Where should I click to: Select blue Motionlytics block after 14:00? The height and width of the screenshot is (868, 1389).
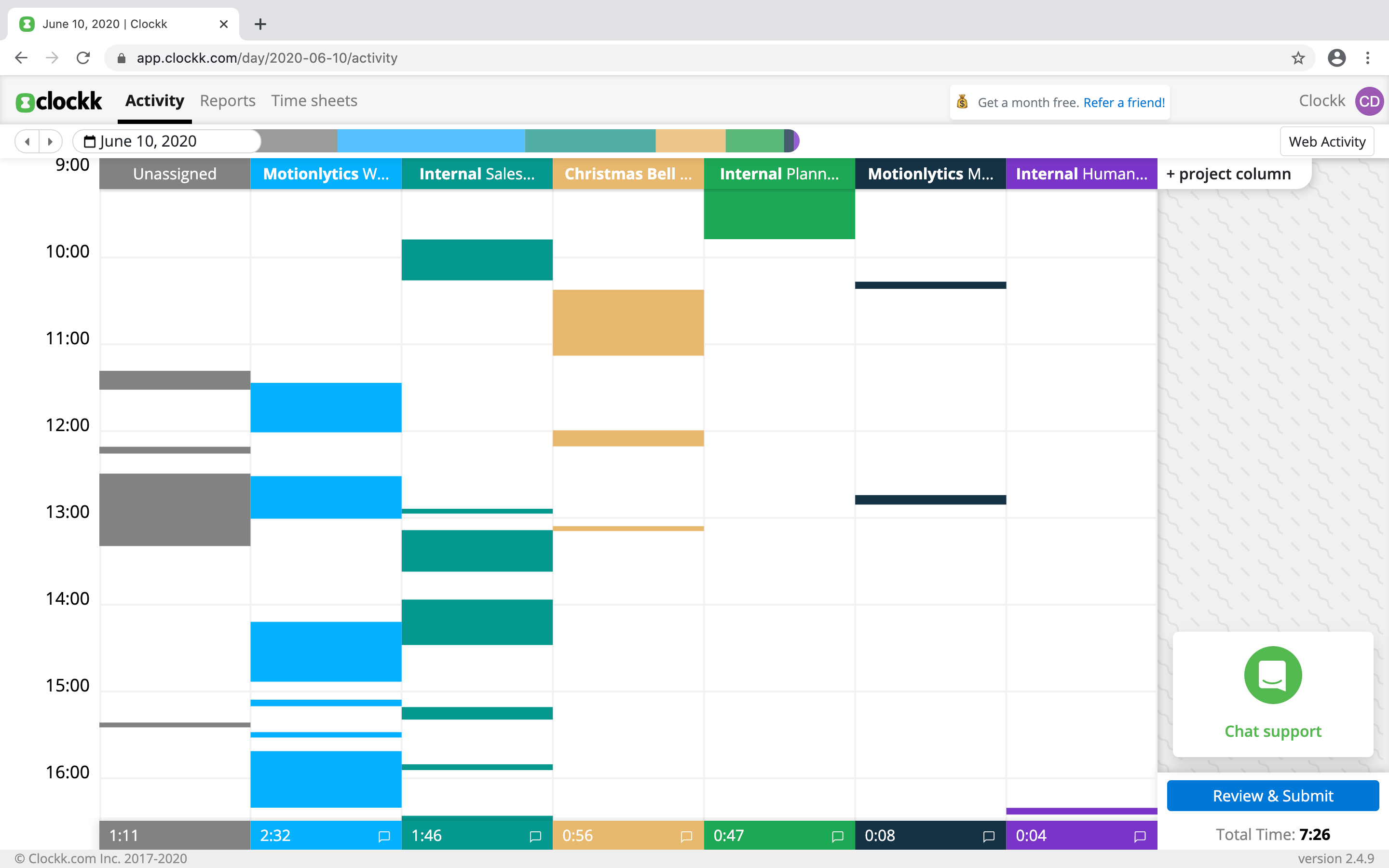click(326, 651)
